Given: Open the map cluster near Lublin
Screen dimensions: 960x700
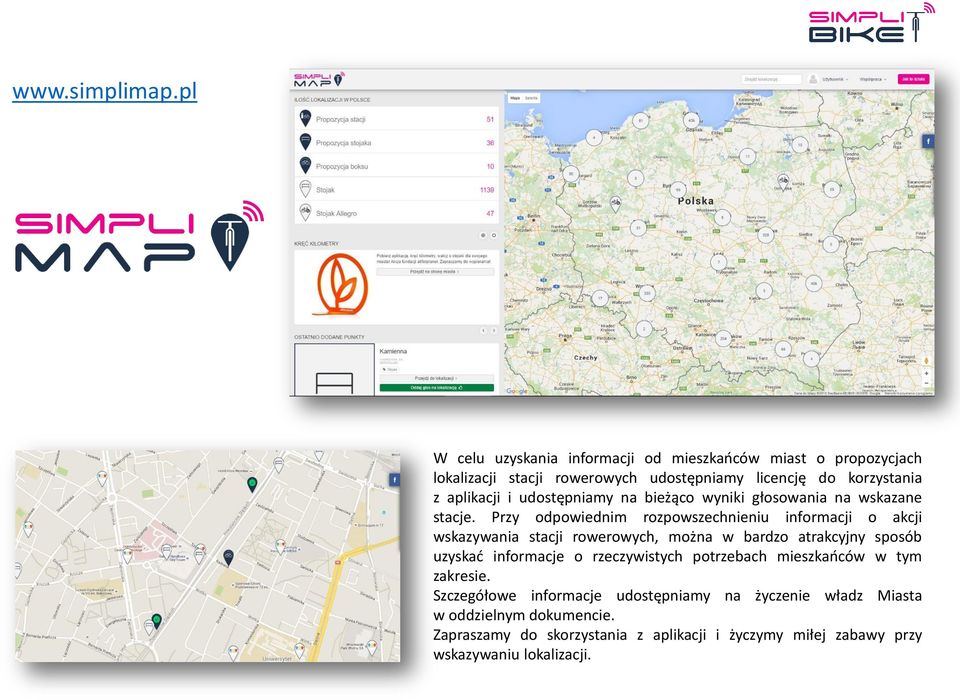Looking at the screenshot, I should [x=814, y=284].
